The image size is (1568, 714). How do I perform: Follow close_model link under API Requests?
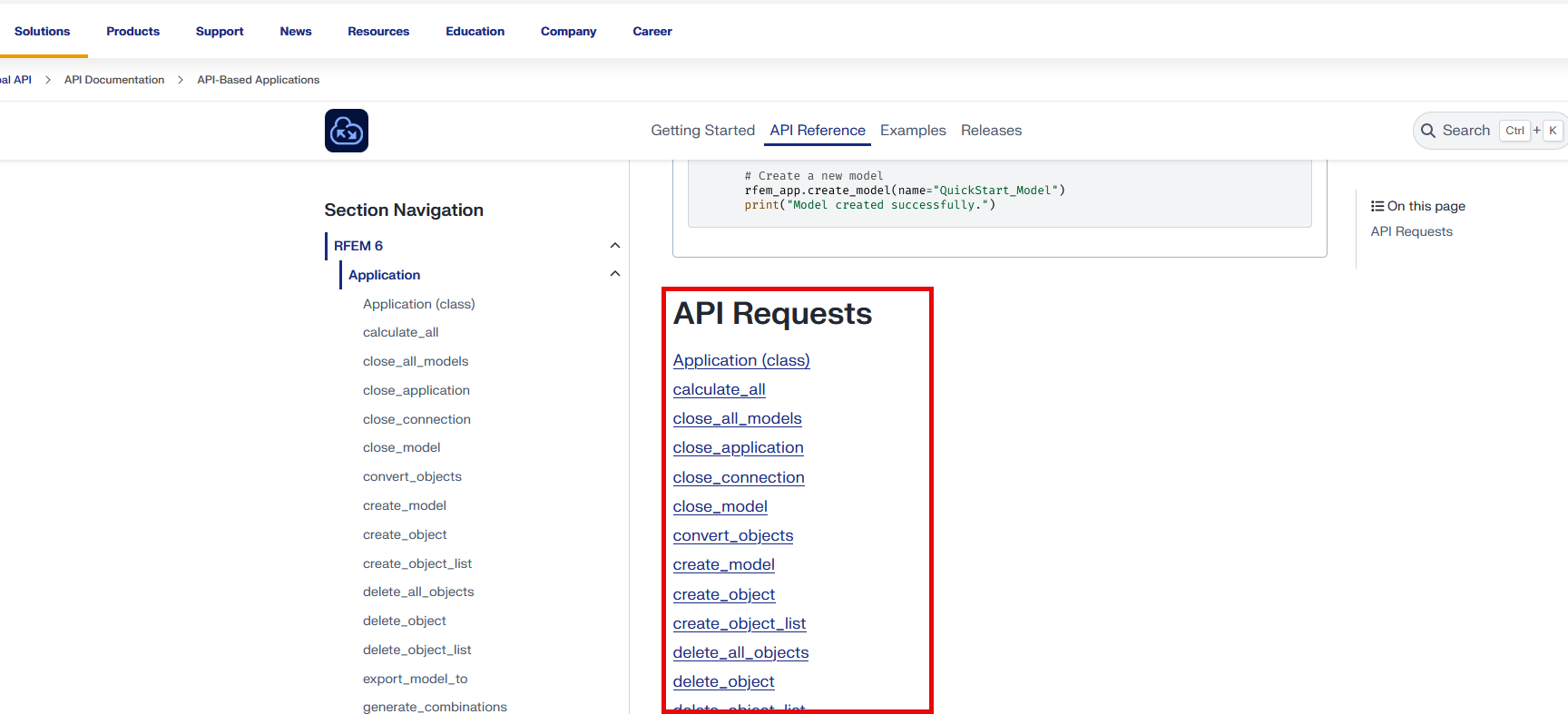[x=720, y=506]
